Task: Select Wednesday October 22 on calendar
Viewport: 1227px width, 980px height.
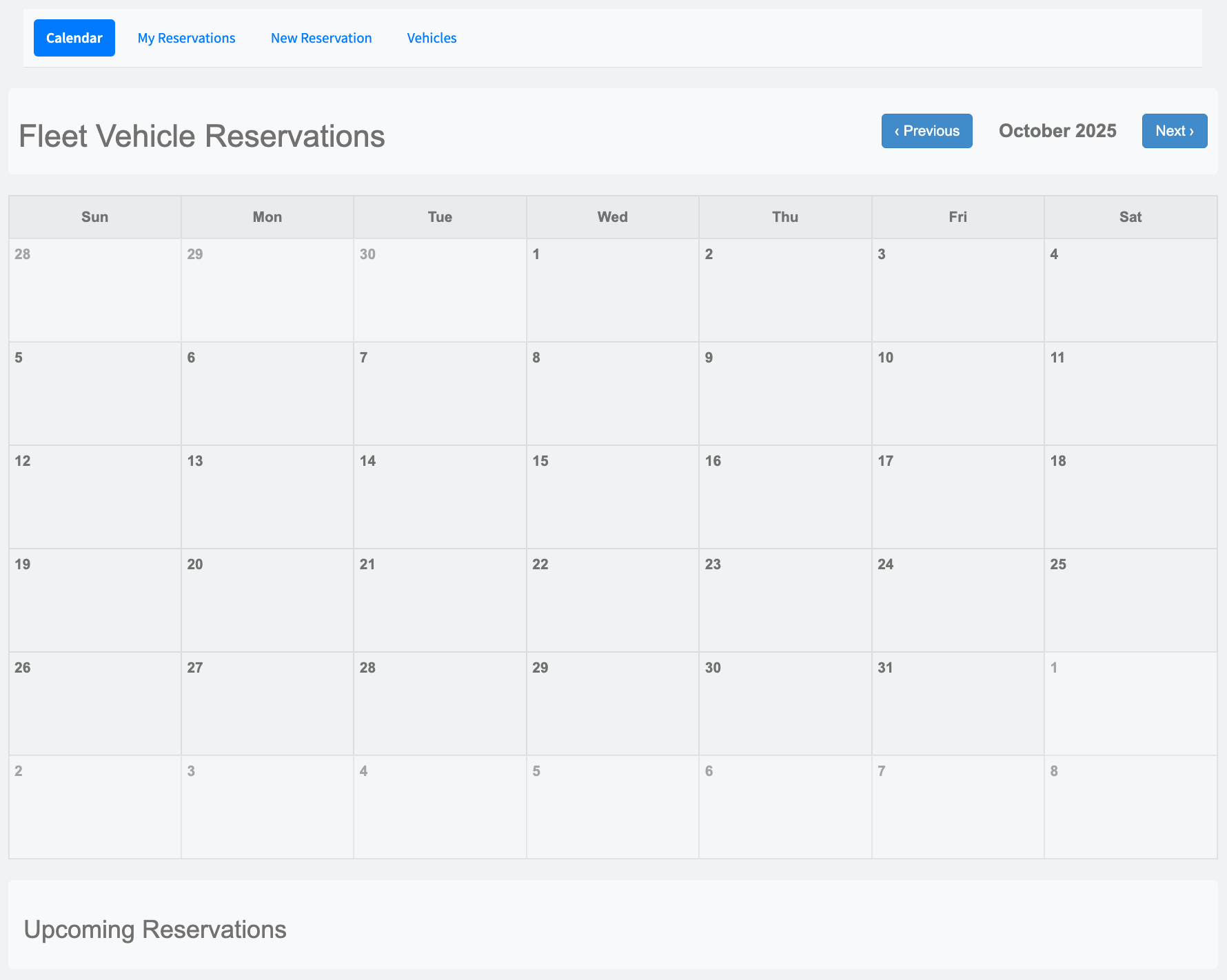Action: [x=612, y=600]
